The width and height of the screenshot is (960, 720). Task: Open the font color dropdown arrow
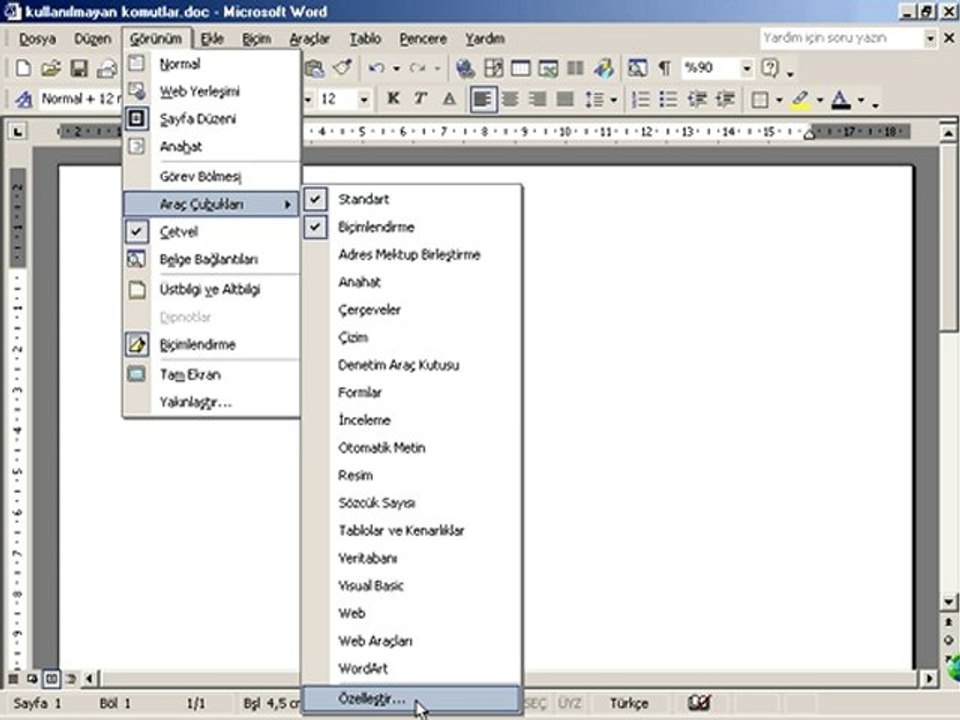tap(861, 100)
